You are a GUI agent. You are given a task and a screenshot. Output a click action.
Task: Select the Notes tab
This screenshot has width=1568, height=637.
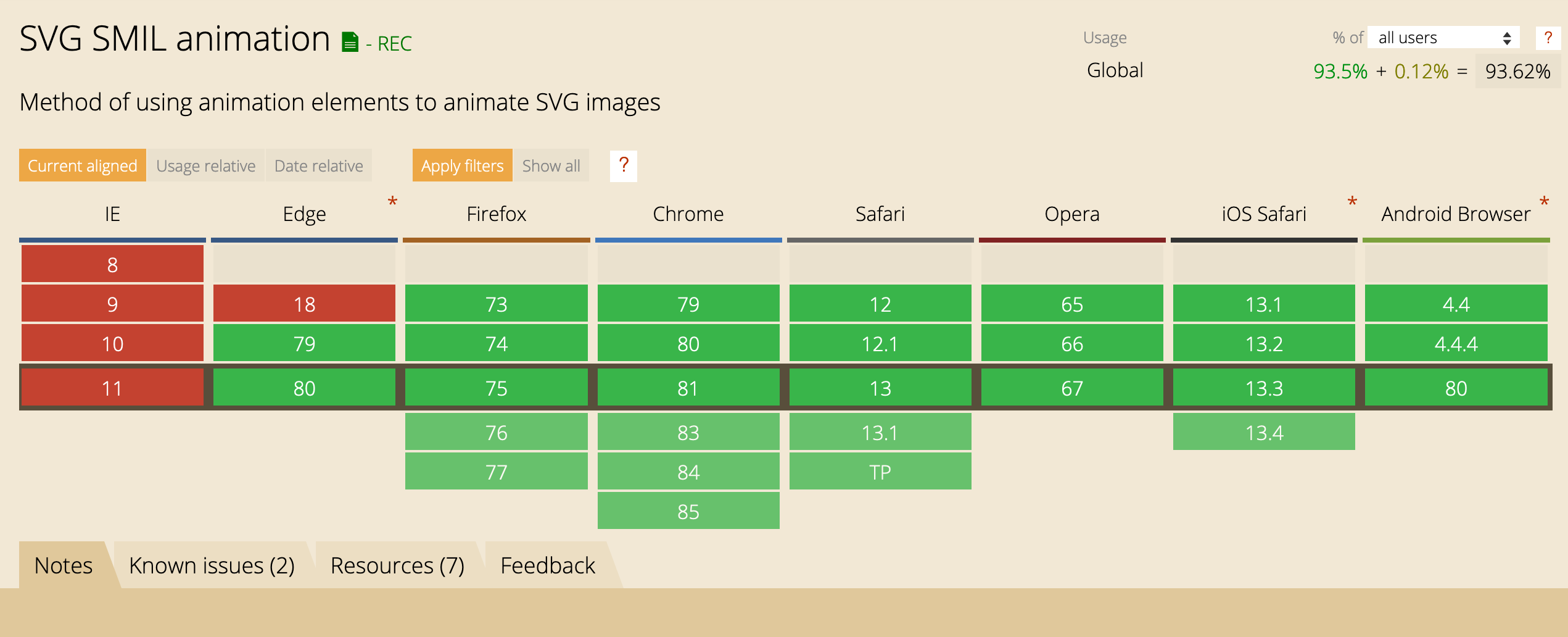coord(64,565)
